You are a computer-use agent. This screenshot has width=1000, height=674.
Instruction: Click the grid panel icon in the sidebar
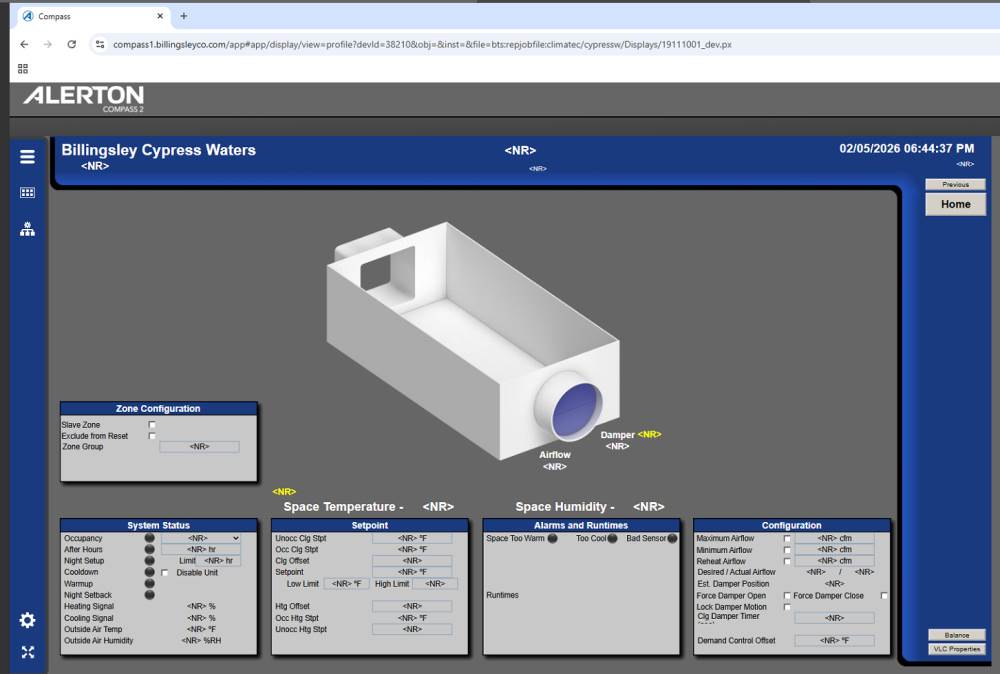coord(27,193)
